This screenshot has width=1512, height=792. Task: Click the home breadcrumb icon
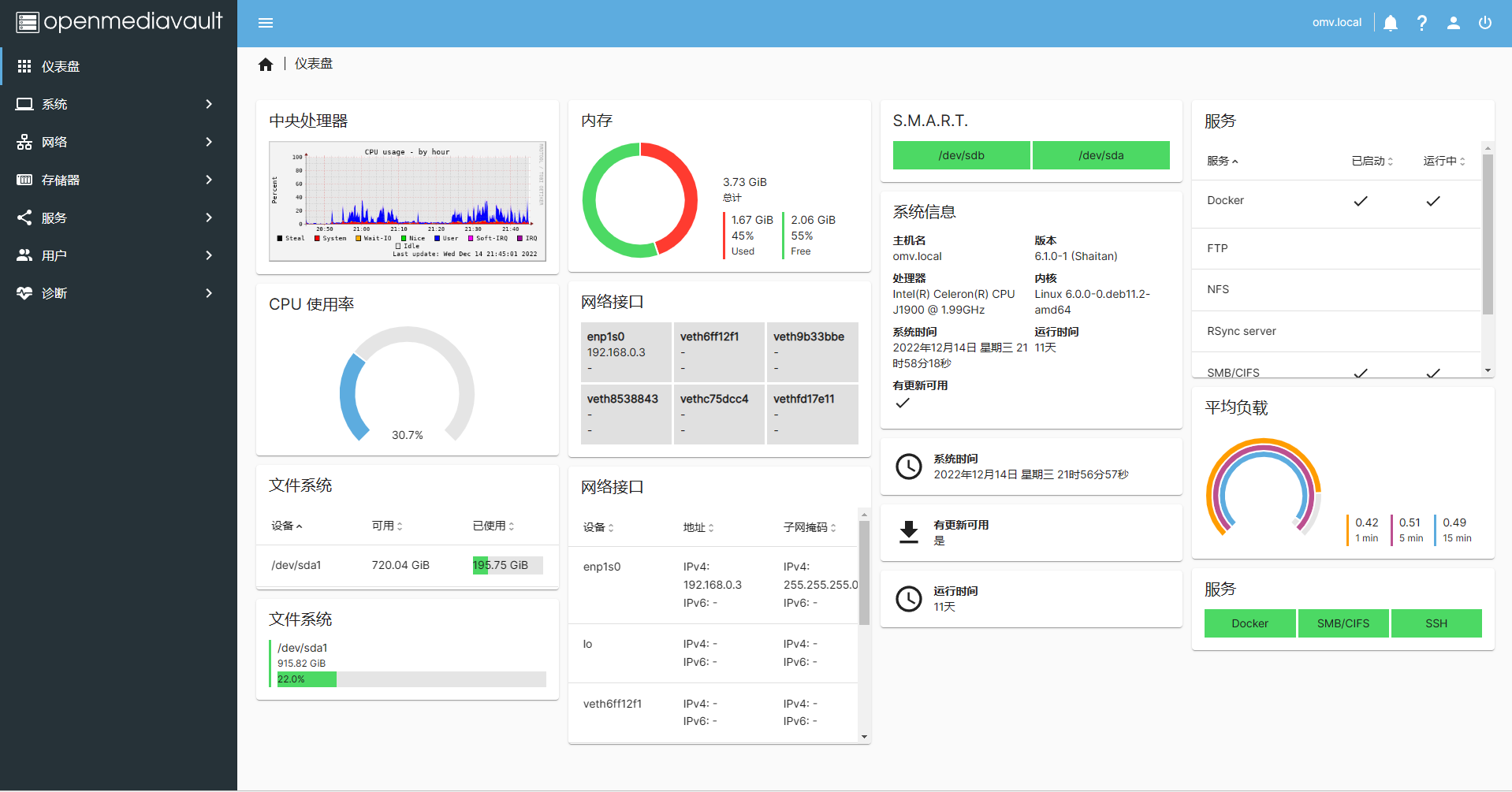[266, 65]
